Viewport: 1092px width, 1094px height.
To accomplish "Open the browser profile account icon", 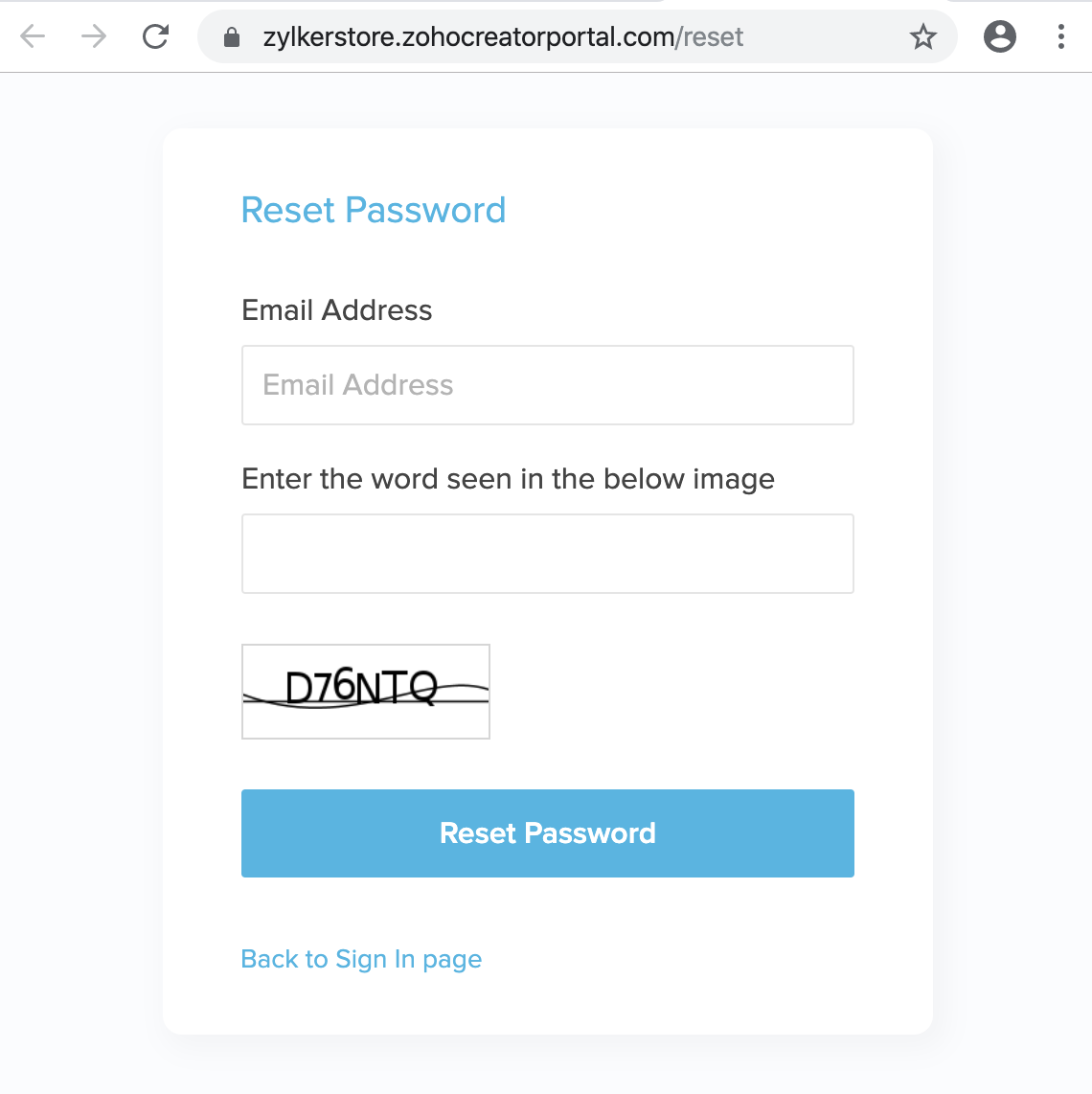I will point(999,37).
